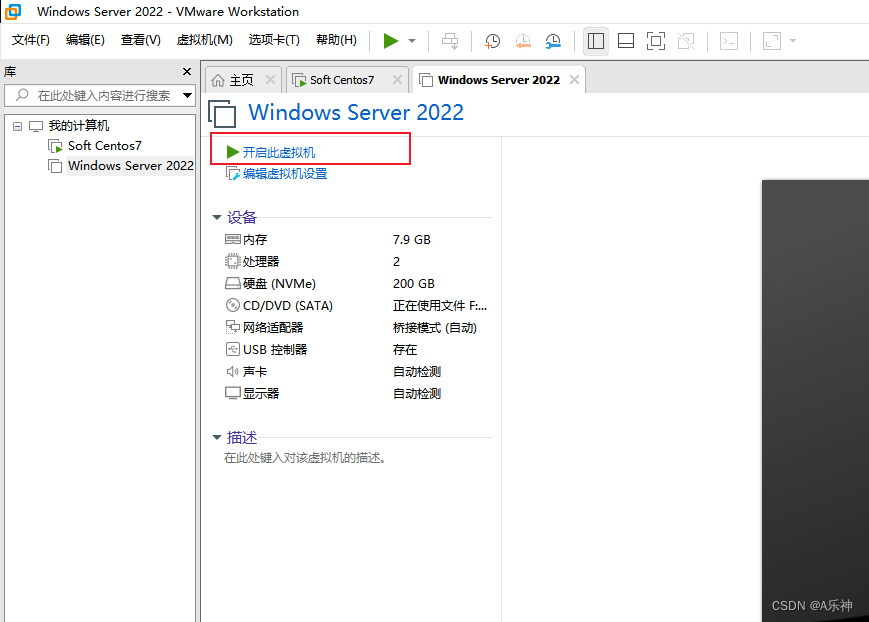Image resolution: width=869 pixels, height=622 pixels.
Task: Click the large VM icon beside the title
Action: (x=222, y=114)
